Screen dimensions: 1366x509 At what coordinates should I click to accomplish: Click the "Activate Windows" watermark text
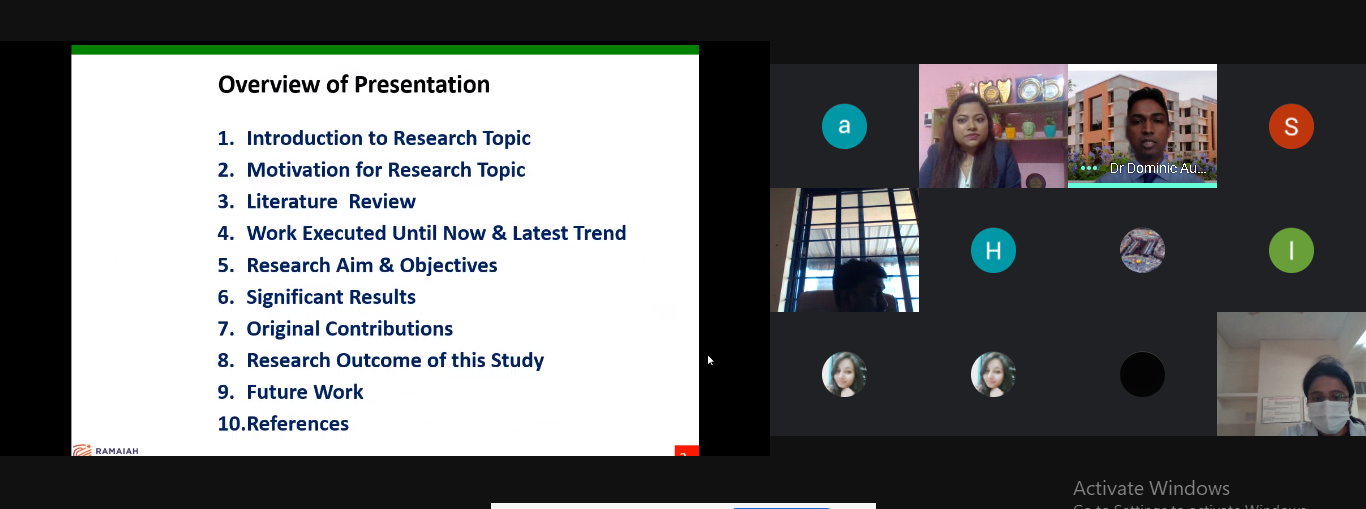[1151, 488]
